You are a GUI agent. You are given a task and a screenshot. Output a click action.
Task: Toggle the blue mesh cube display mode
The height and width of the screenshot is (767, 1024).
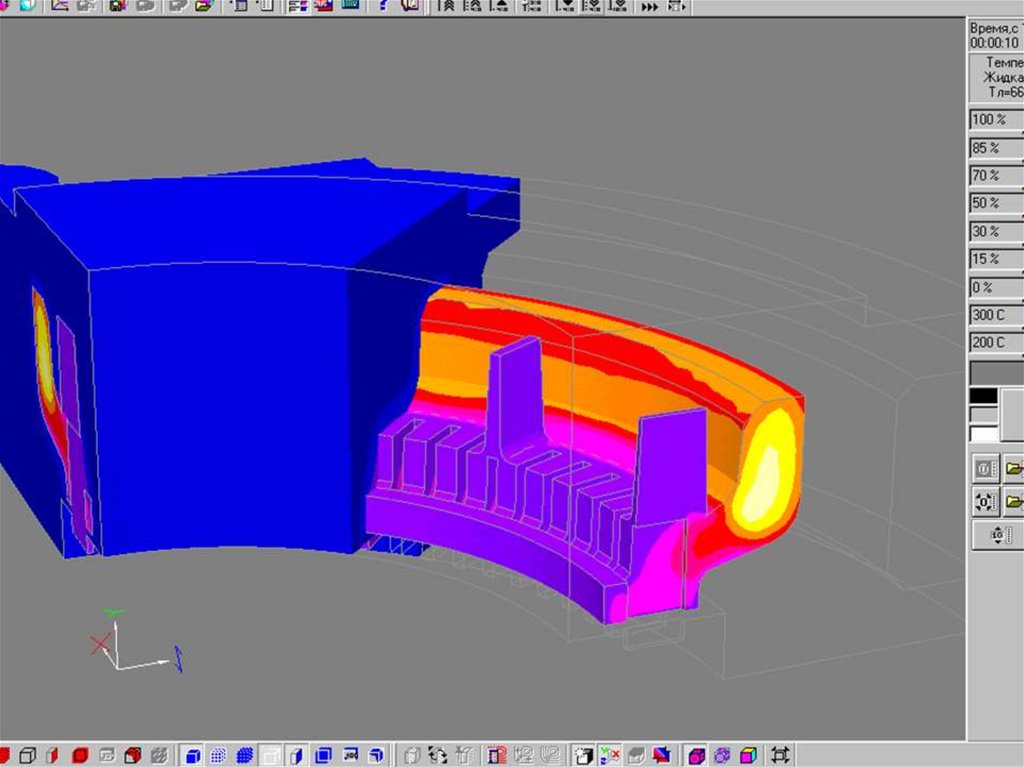tap(243, 755)
